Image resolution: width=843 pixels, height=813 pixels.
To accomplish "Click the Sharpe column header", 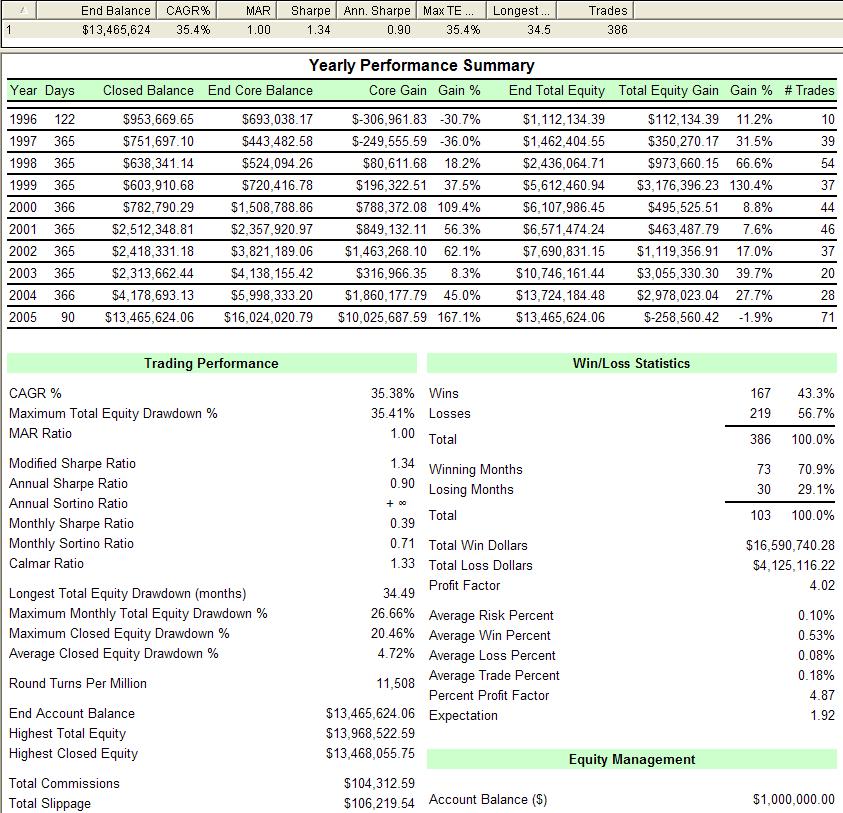I will pos(310,10).
